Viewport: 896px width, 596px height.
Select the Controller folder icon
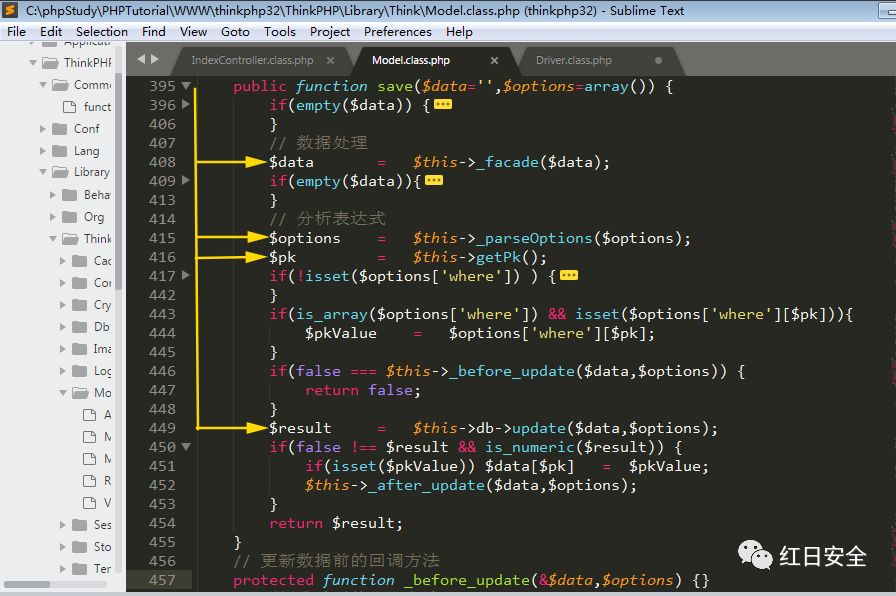click(x=80, y=282)
